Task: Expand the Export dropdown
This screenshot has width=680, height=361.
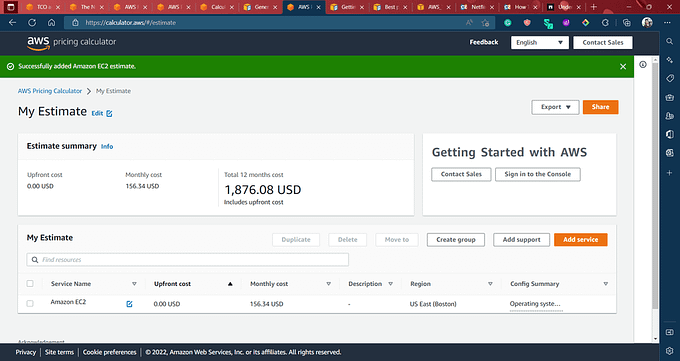Action: tap(555, 107)
